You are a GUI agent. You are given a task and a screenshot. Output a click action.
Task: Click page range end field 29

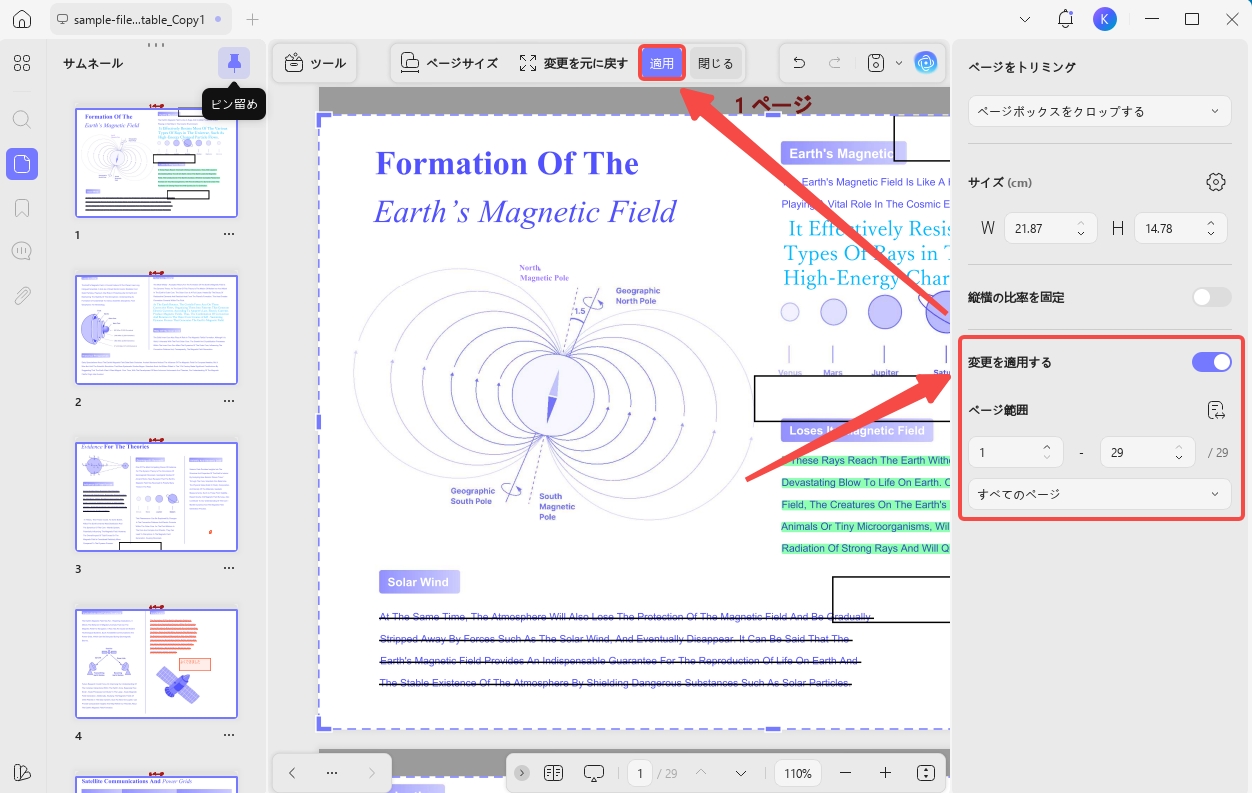(x=1147, y=452)
